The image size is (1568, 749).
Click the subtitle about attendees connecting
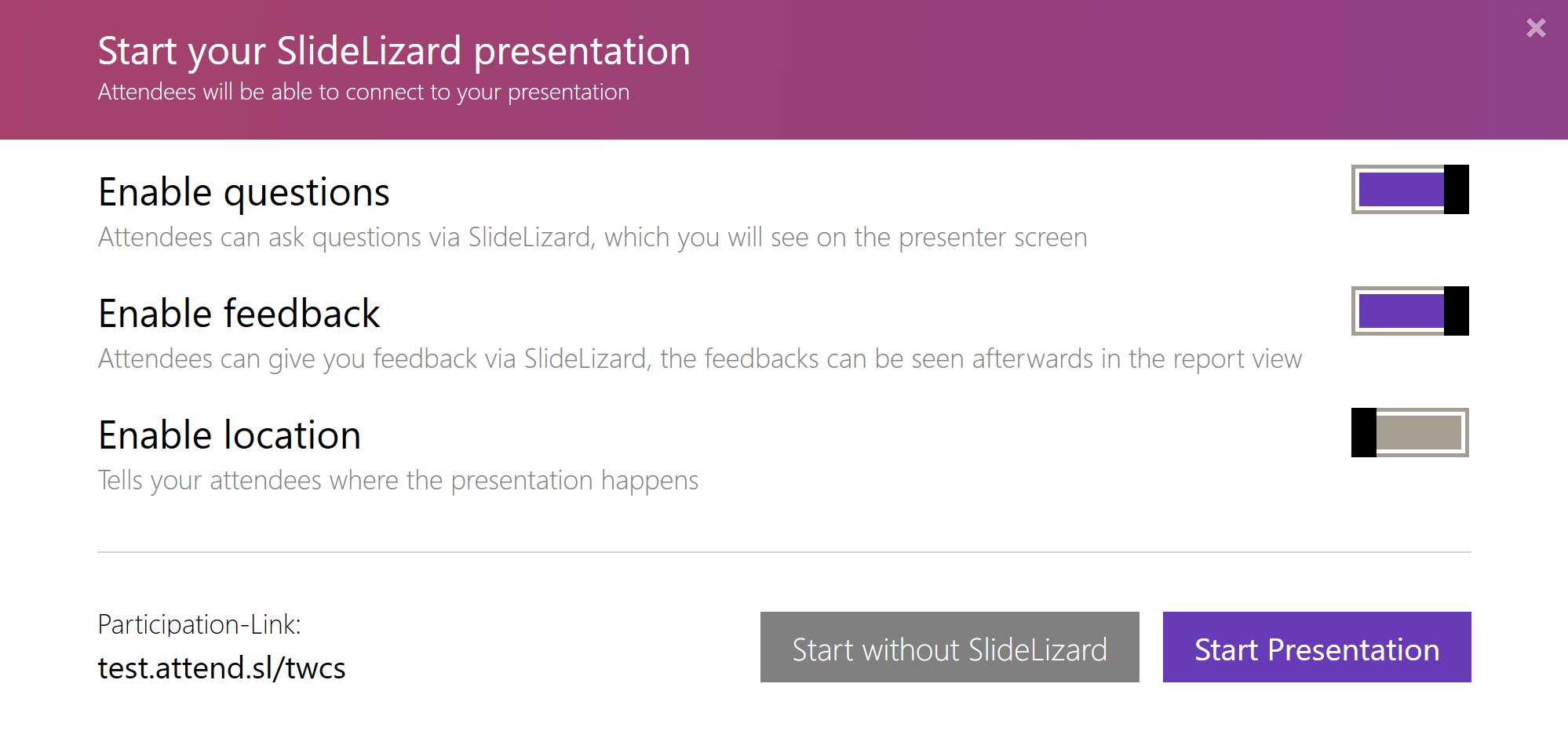363,92
